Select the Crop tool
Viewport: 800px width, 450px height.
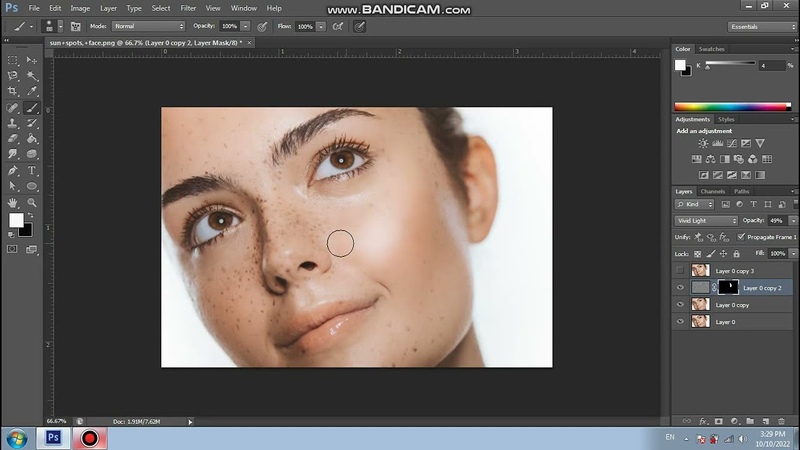point(13,91)
